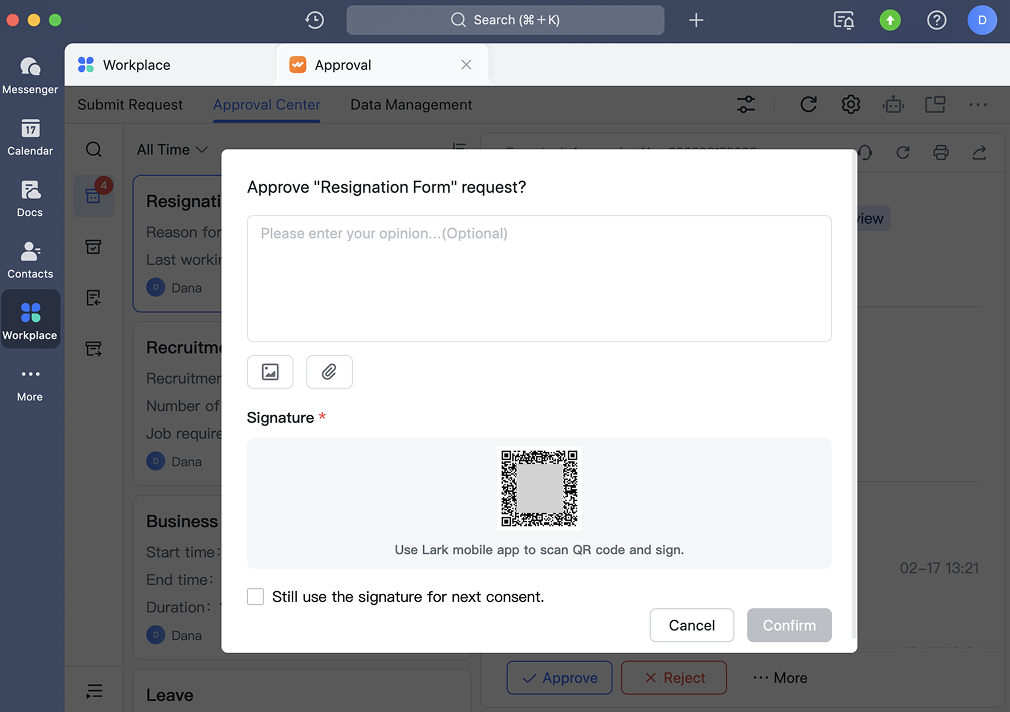This screenshot has height=712, width=1010.
Task: Open Calendar from the sidebar
Action: [30, 137]
